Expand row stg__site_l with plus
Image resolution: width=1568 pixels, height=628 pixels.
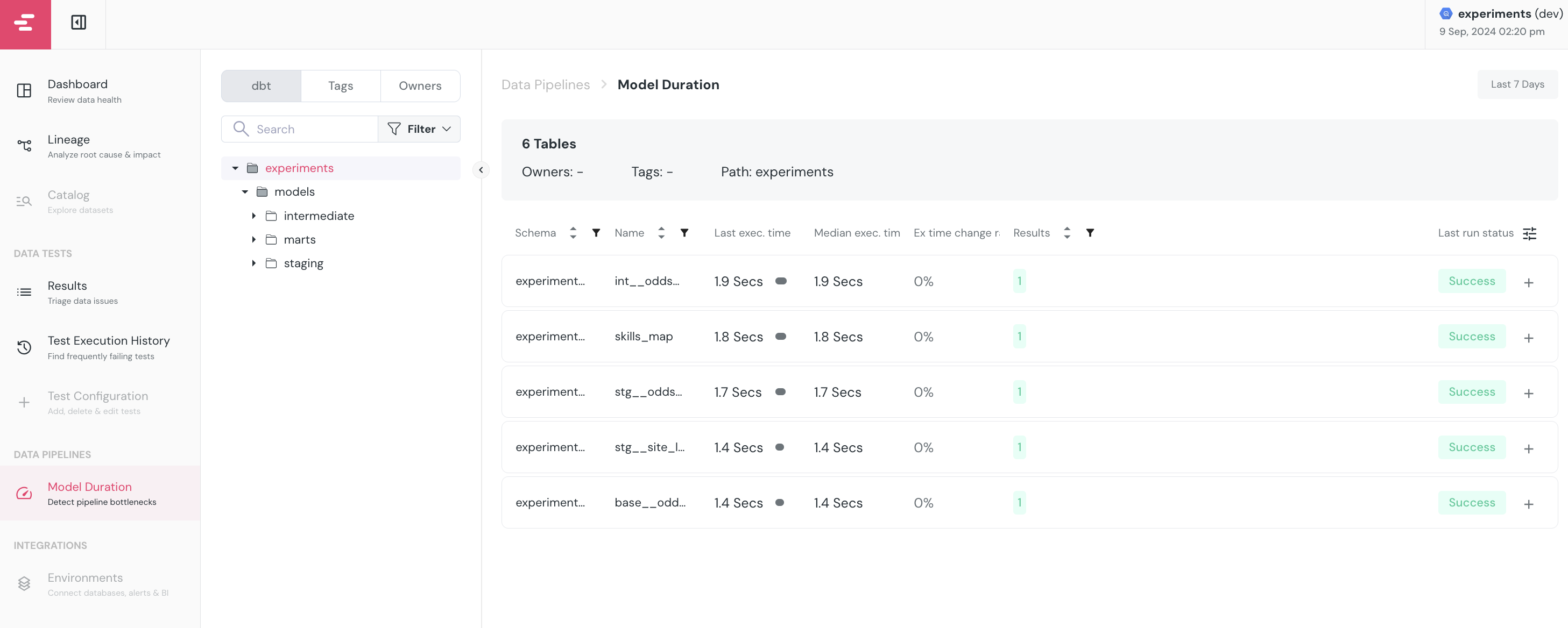click(1528, 448)
